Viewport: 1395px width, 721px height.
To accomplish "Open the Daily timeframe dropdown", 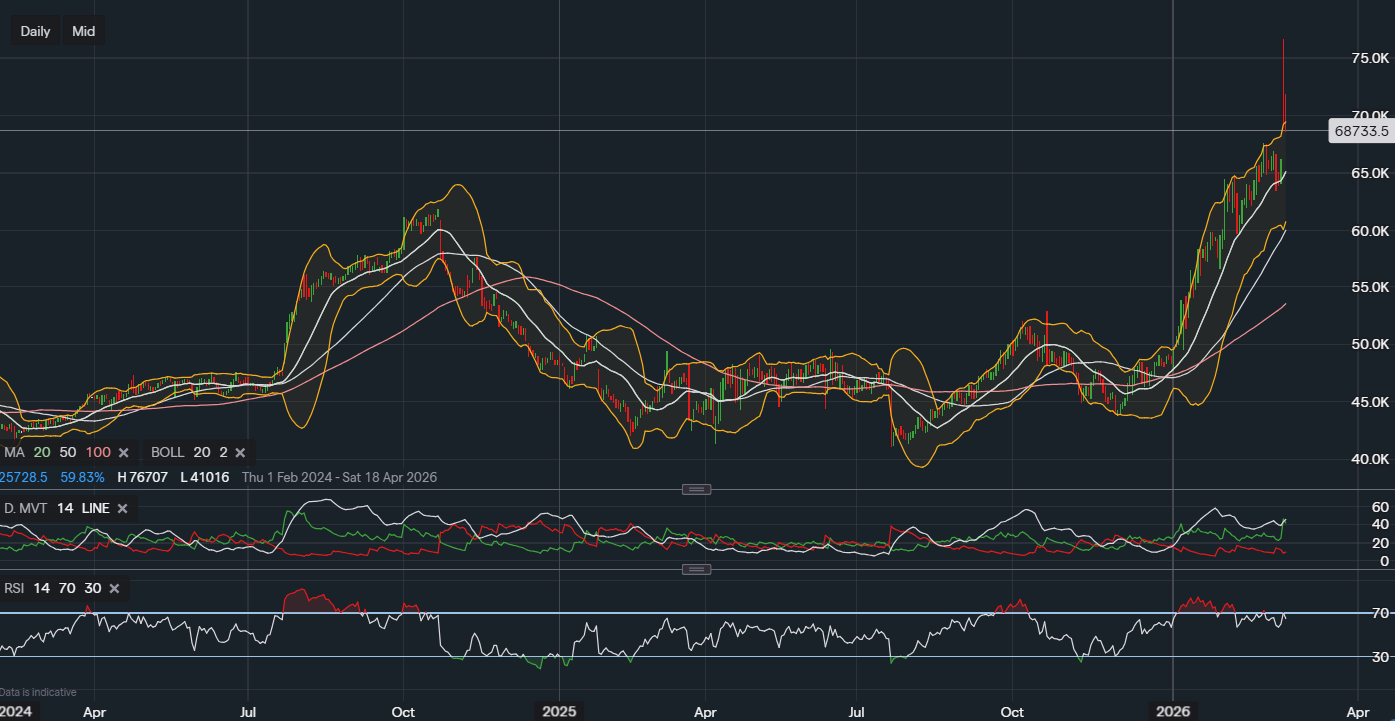I will [x=35, y=31].
